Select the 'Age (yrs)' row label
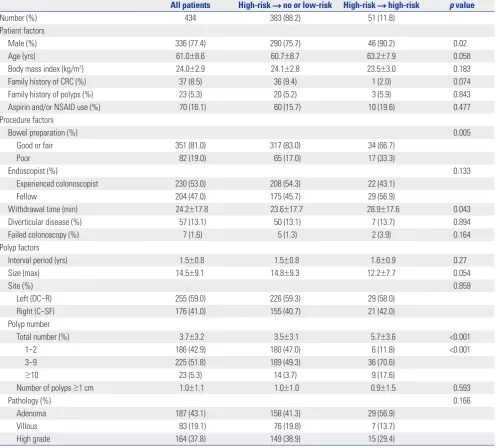The image size is (496, 448). click(x=22, y=56)
